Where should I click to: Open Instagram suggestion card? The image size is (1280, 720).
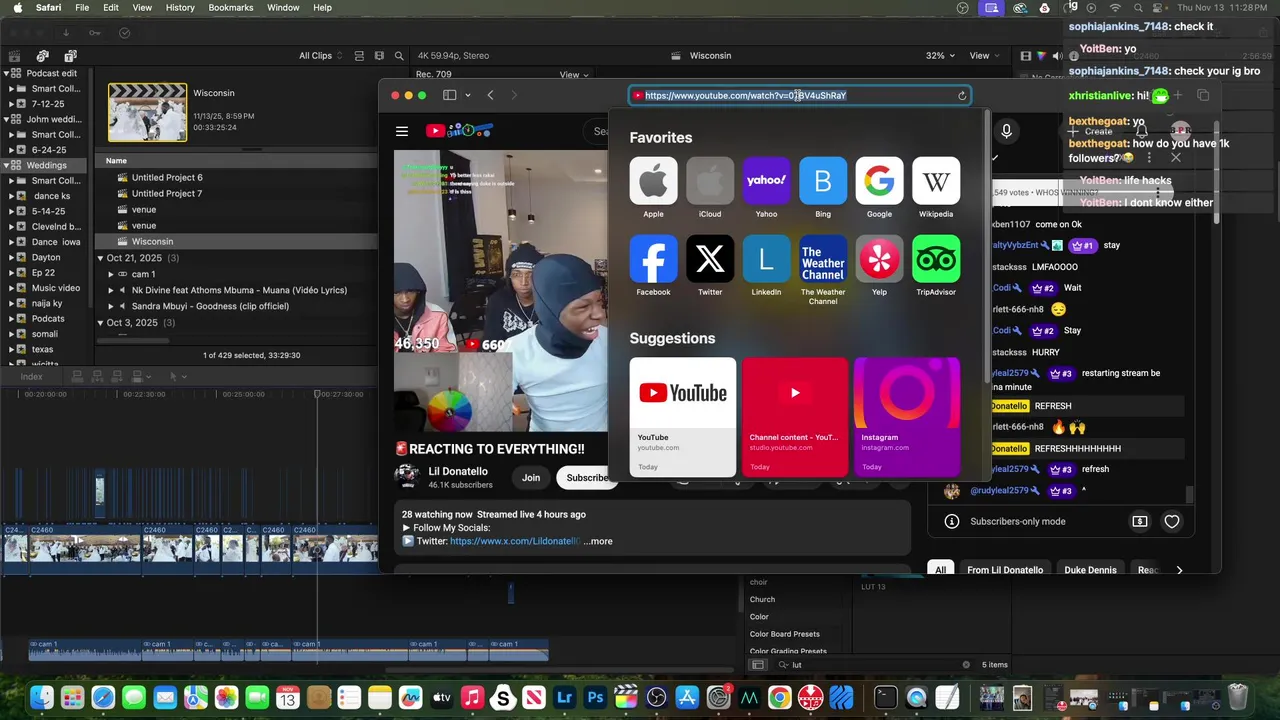click(x=907, y=416)
